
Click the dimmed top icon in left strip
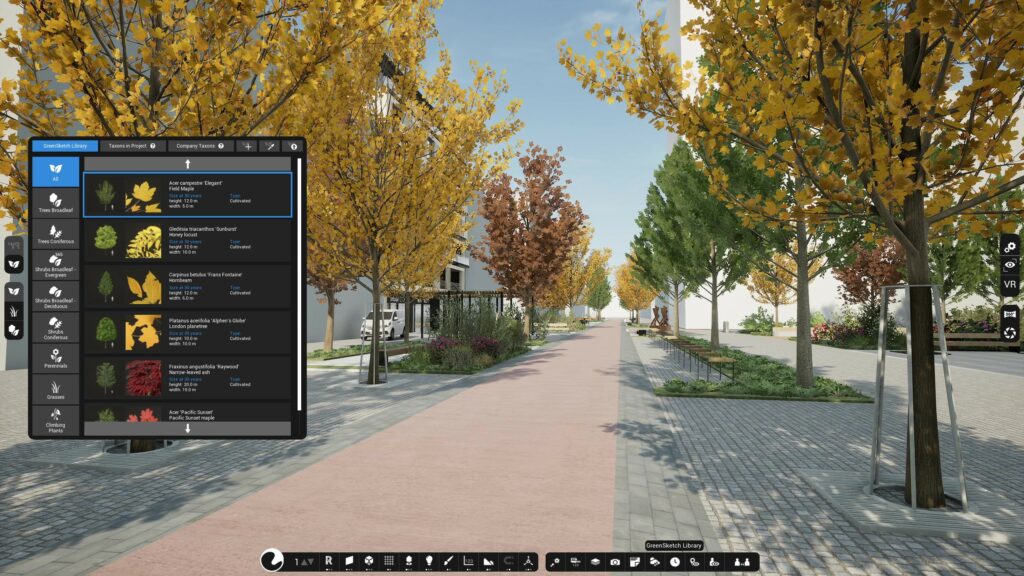tap(14, 246)
